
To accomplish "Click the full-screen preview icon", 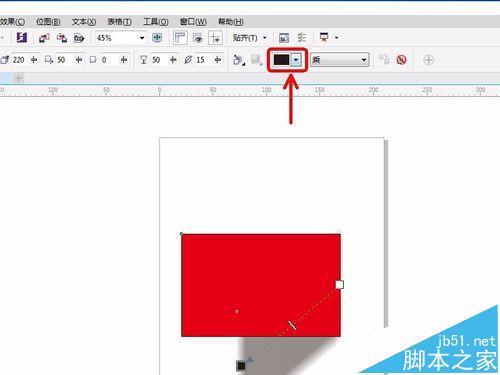I will tap(157, 38).
